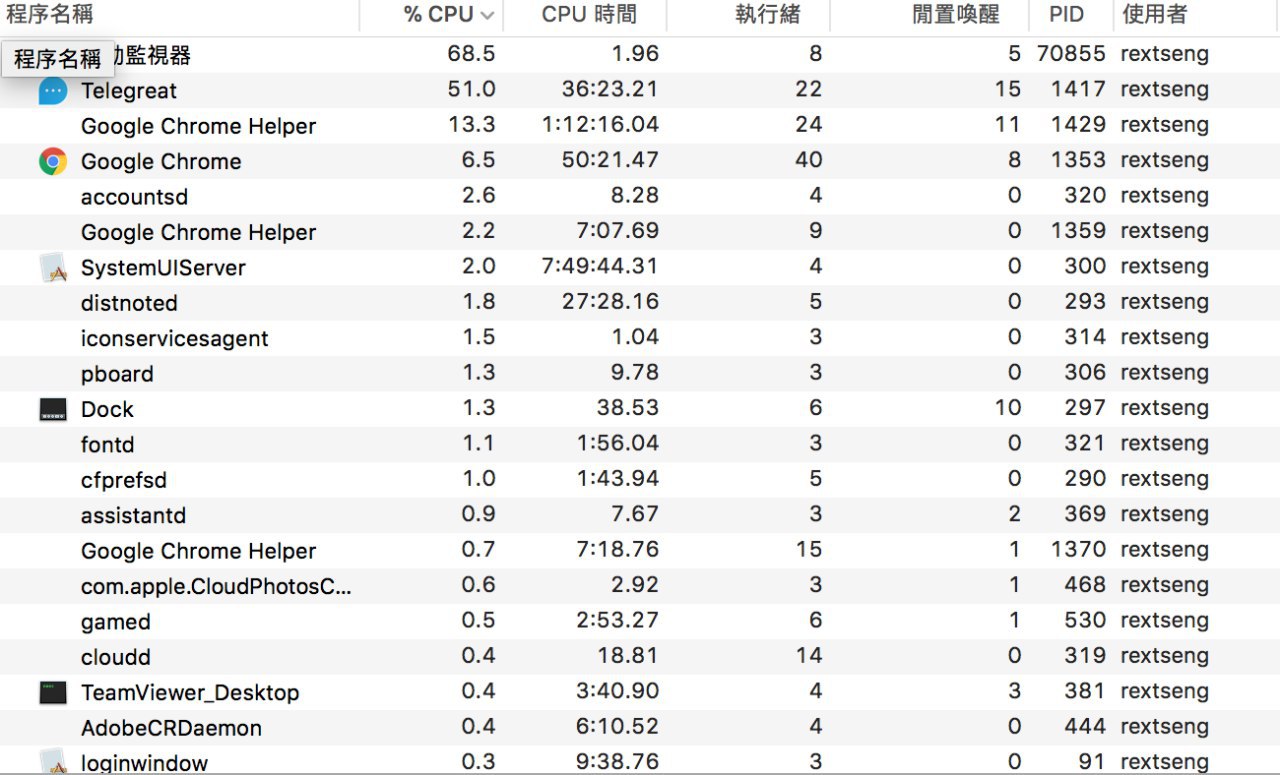Select the com.apple.CloudPhotosC... process row

(x=640, y=586)
